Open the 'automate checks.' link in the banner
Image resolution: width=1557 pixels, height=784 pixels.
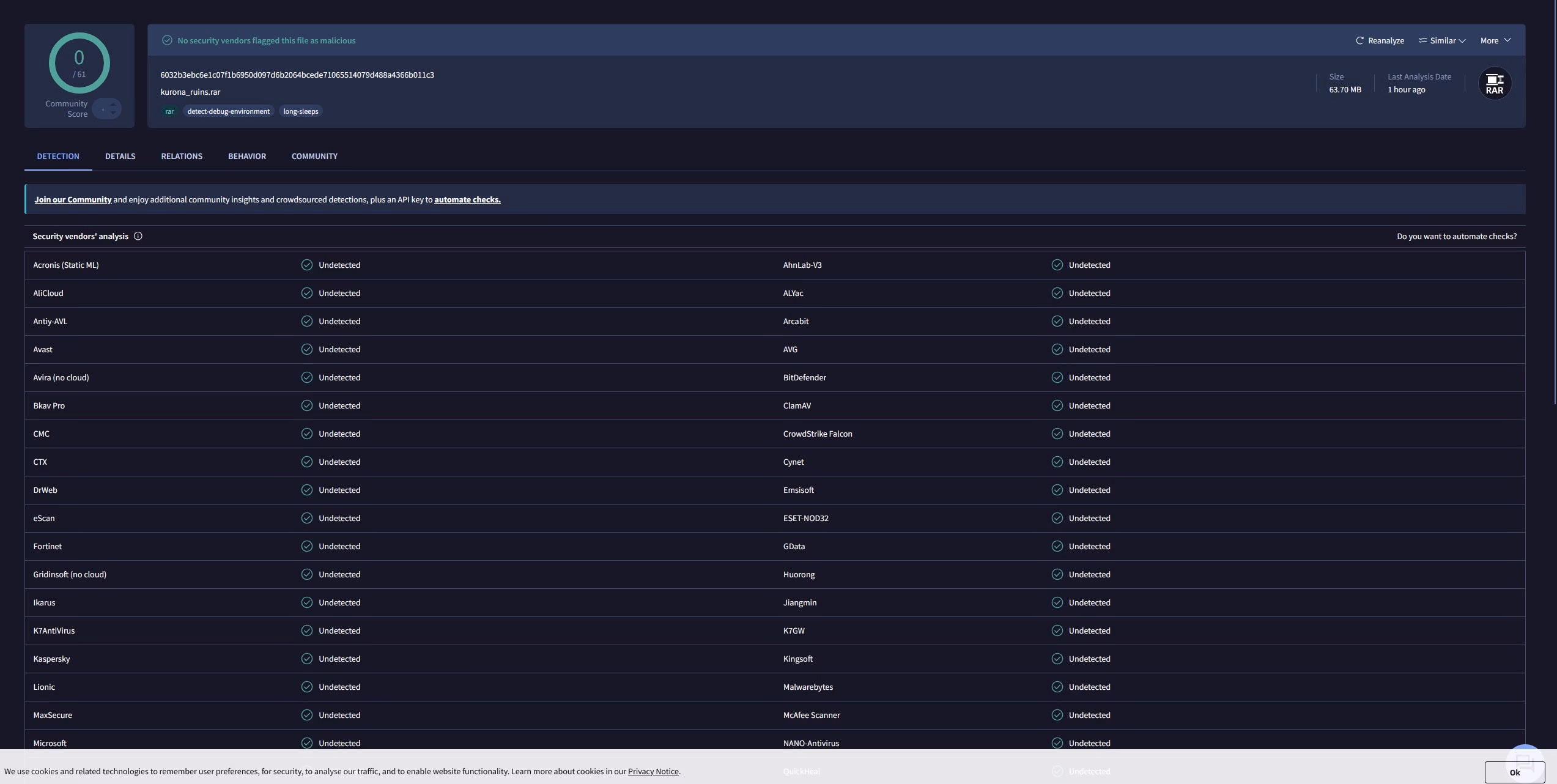pos(467,199)
